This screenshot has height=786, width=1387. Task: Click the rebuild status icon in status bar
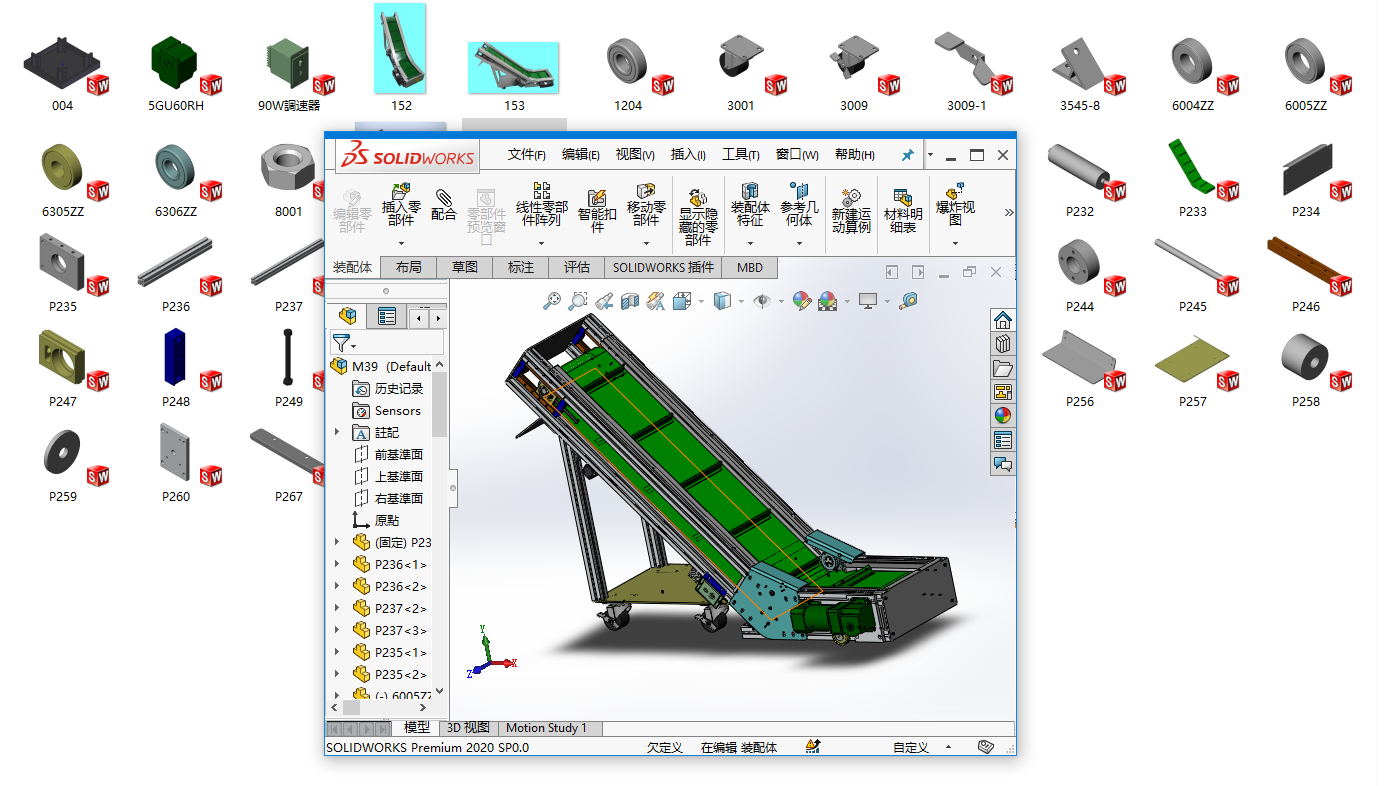point(813,746)
